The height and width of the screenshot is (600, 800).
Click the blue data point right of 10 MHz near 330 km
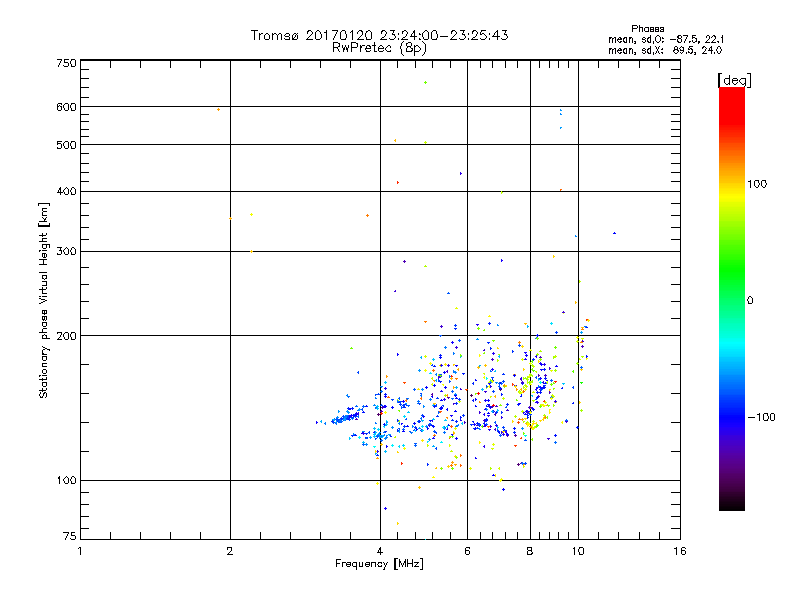614,233
